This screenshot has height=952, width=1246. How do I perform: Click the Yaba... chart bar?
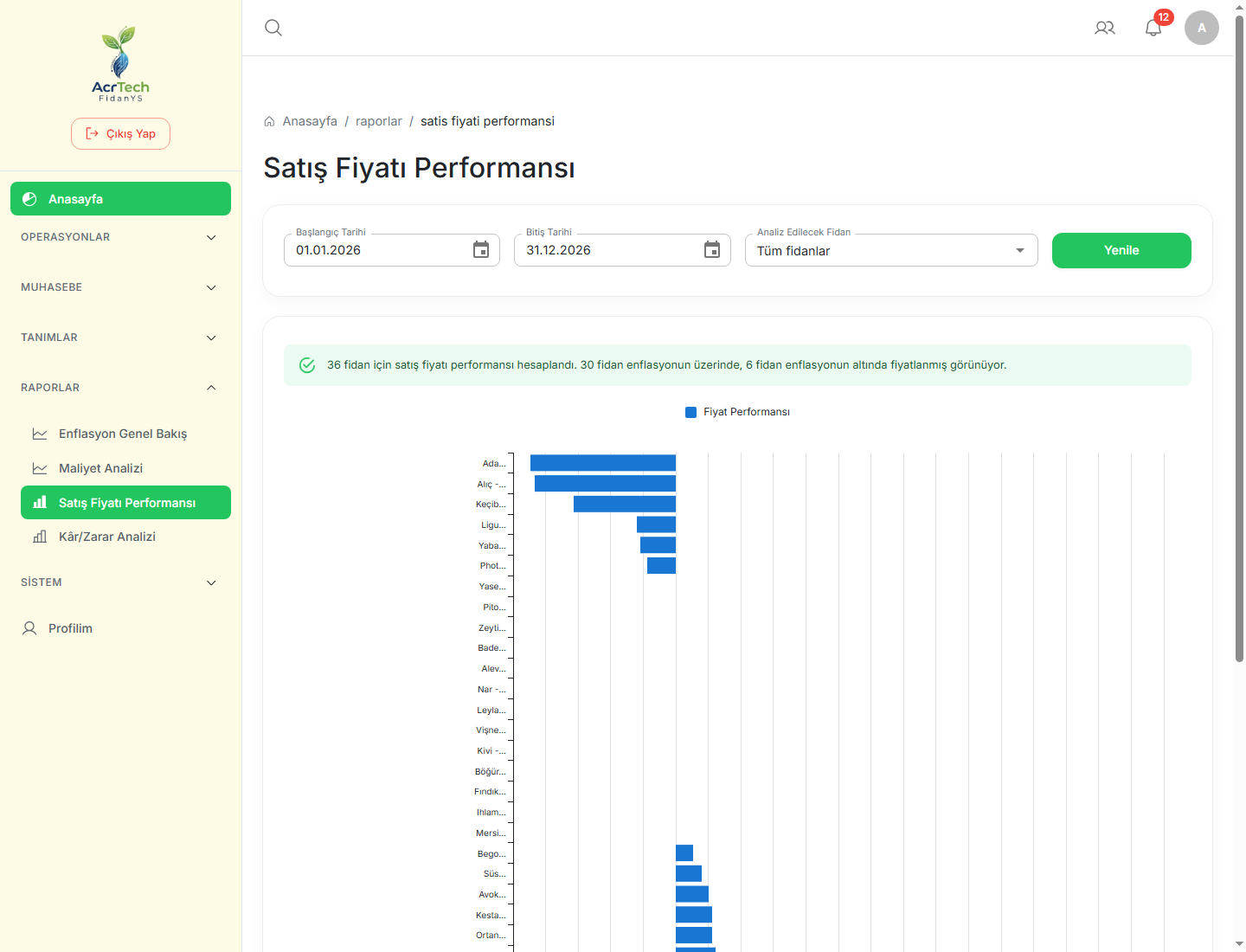[x=658, y=545]
